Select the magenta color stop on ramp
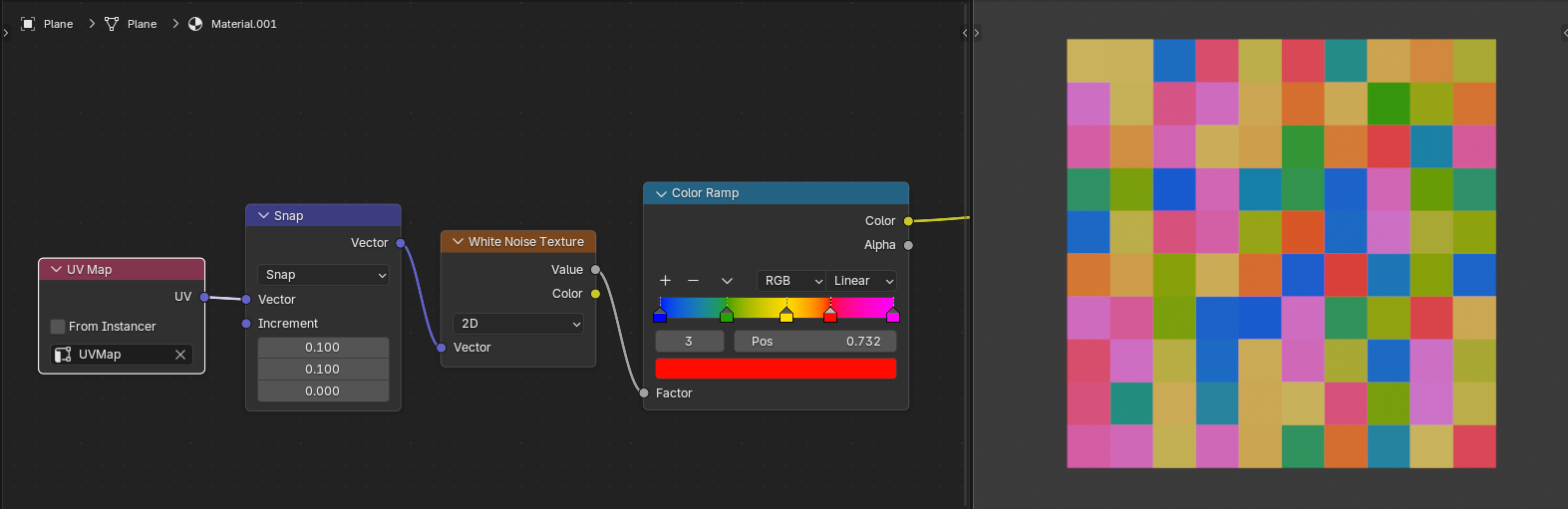 coord(893,315)
